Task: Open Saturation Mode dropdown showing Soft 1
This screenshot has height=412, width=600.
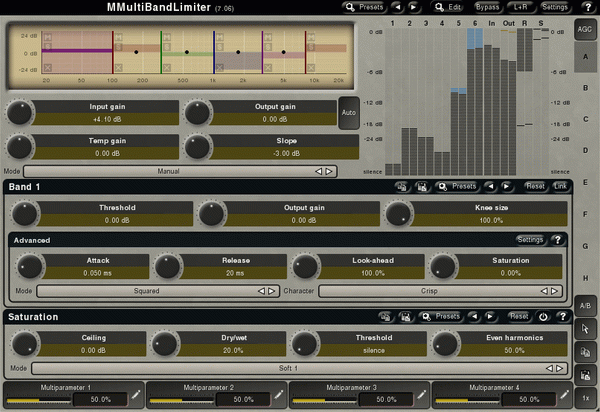Action: pos(299,368)
